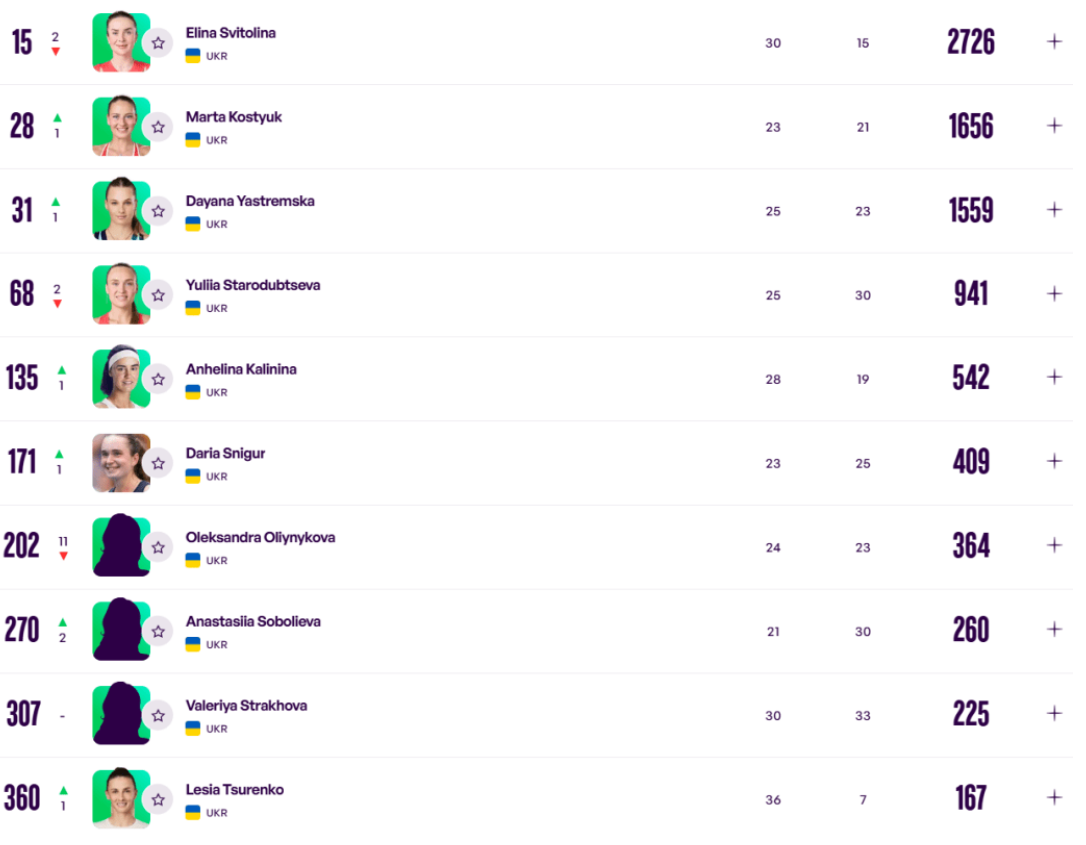The height and width of the screenshot is (845, 1086).
Task: Click Valeriya Strakhova's silhouette avatar
Action: click(121, 714)
